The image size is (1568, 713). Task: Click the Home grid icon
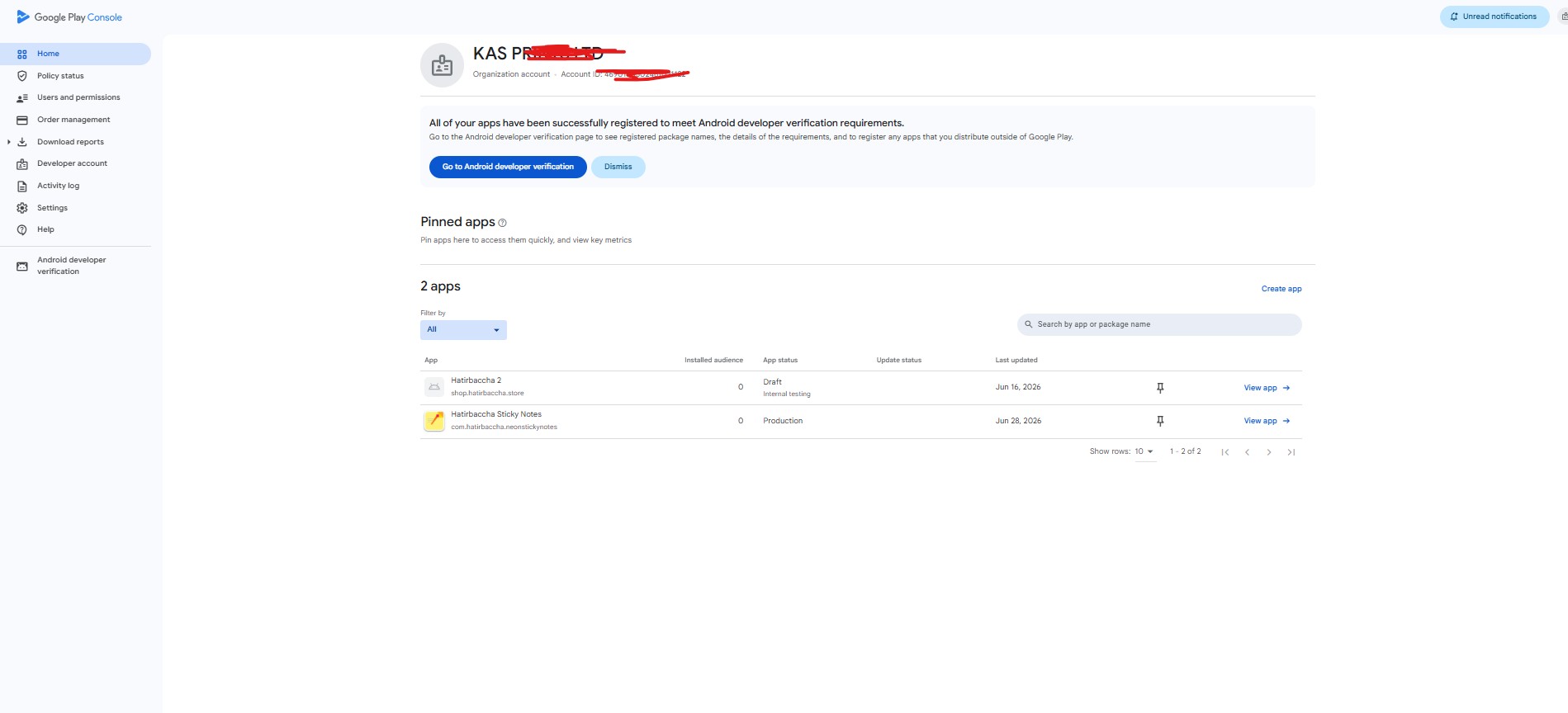(x=22, y=54)
